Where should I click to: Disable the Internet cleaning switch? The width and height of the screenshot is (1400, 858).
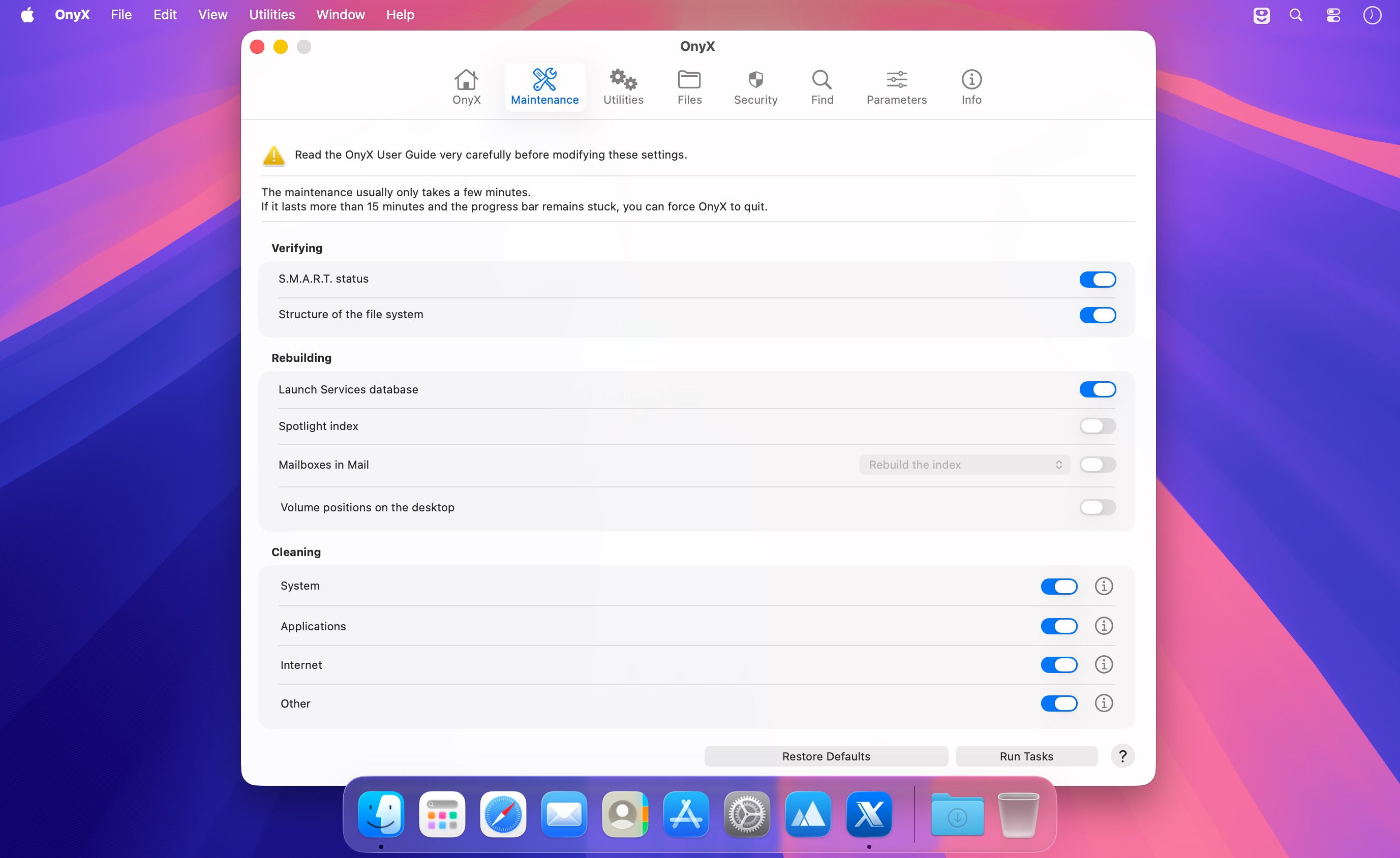pyautogui.click(x=1058, y=664)
